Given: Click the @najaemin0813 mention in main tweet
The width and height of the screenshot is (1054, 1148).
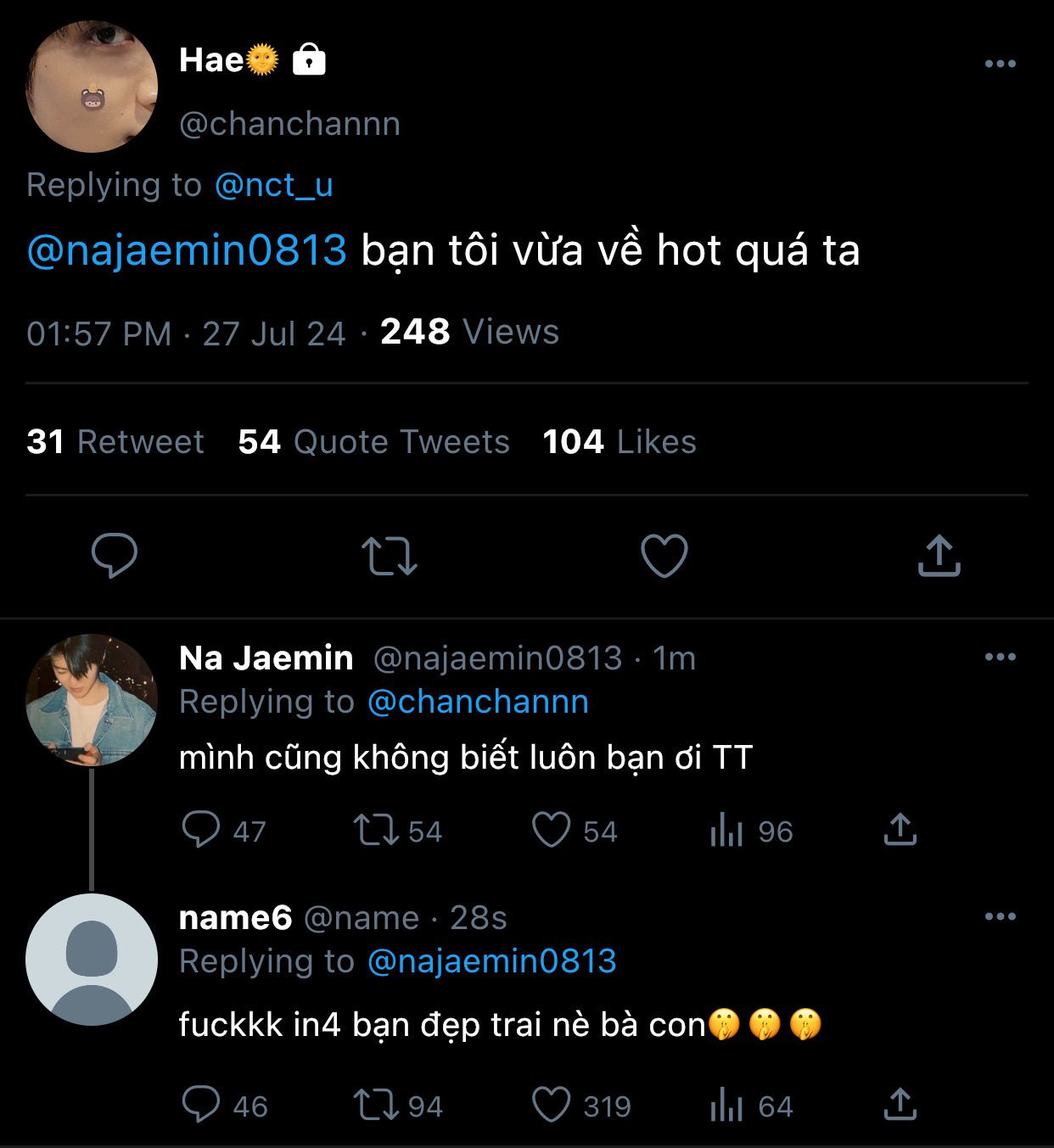Looking at the screenshot, I should 187,250.
